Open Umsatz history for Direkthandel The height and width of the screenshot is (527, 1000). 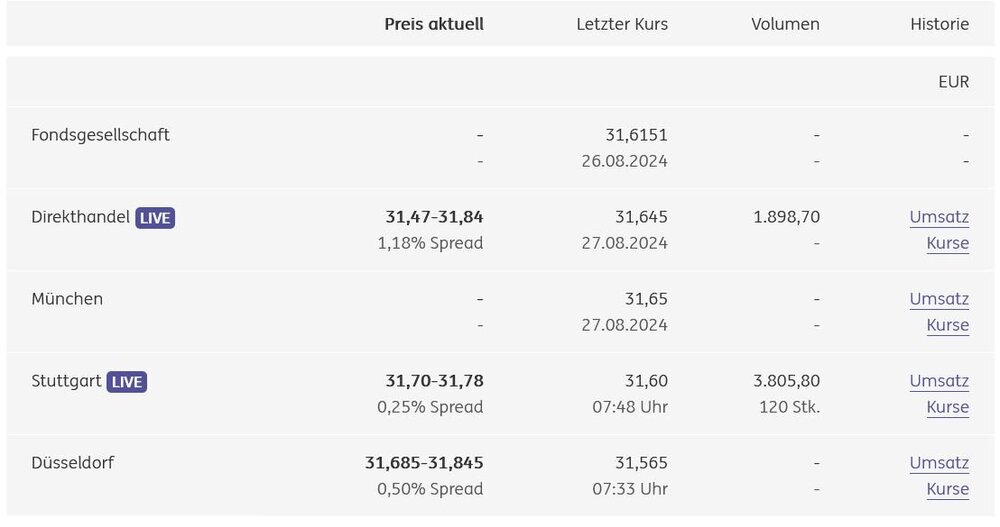pyautogui.click(x=939, y=217)
